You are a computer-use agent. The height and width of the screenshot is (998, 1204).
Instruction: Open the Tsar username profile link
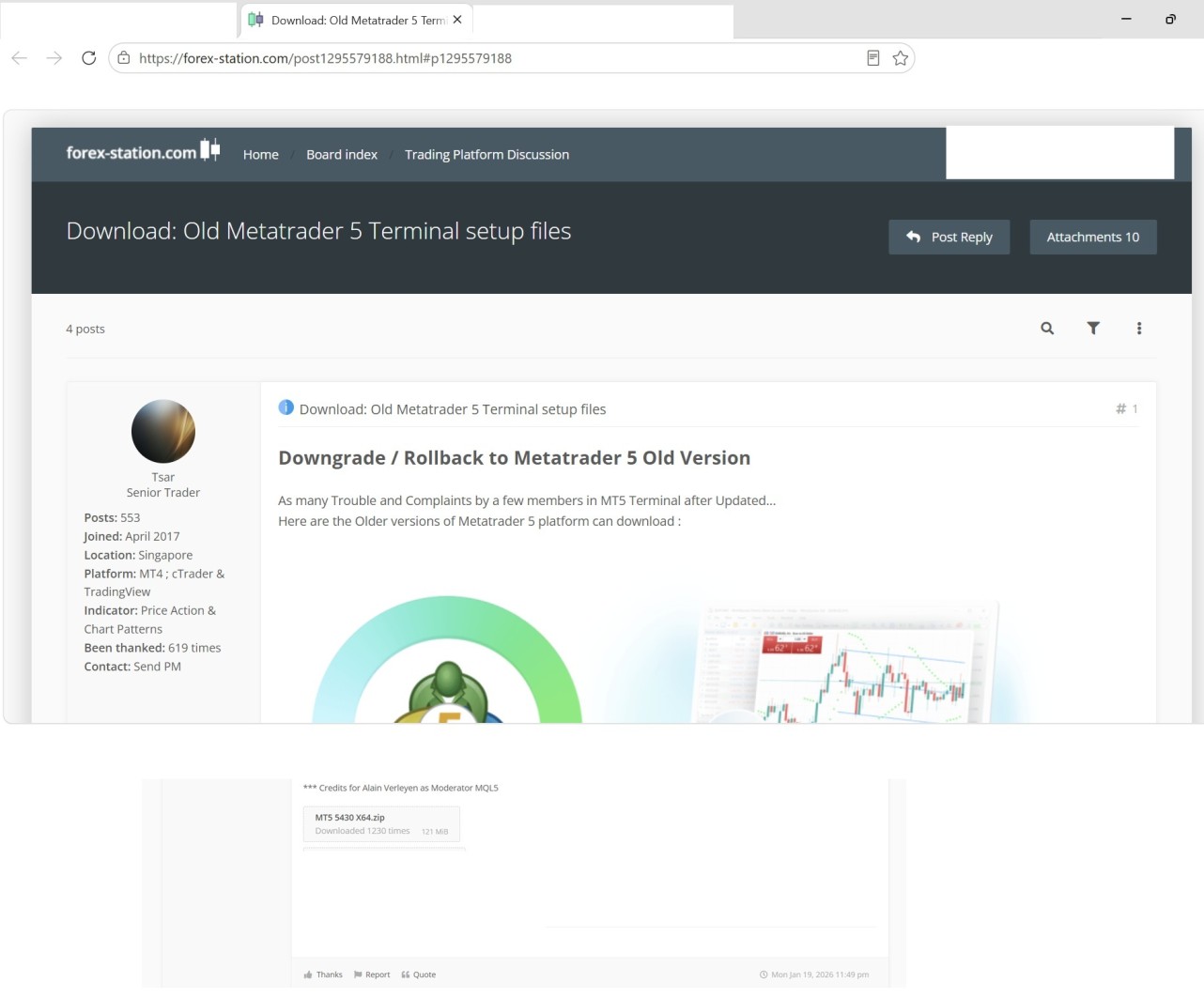point(163,477)
